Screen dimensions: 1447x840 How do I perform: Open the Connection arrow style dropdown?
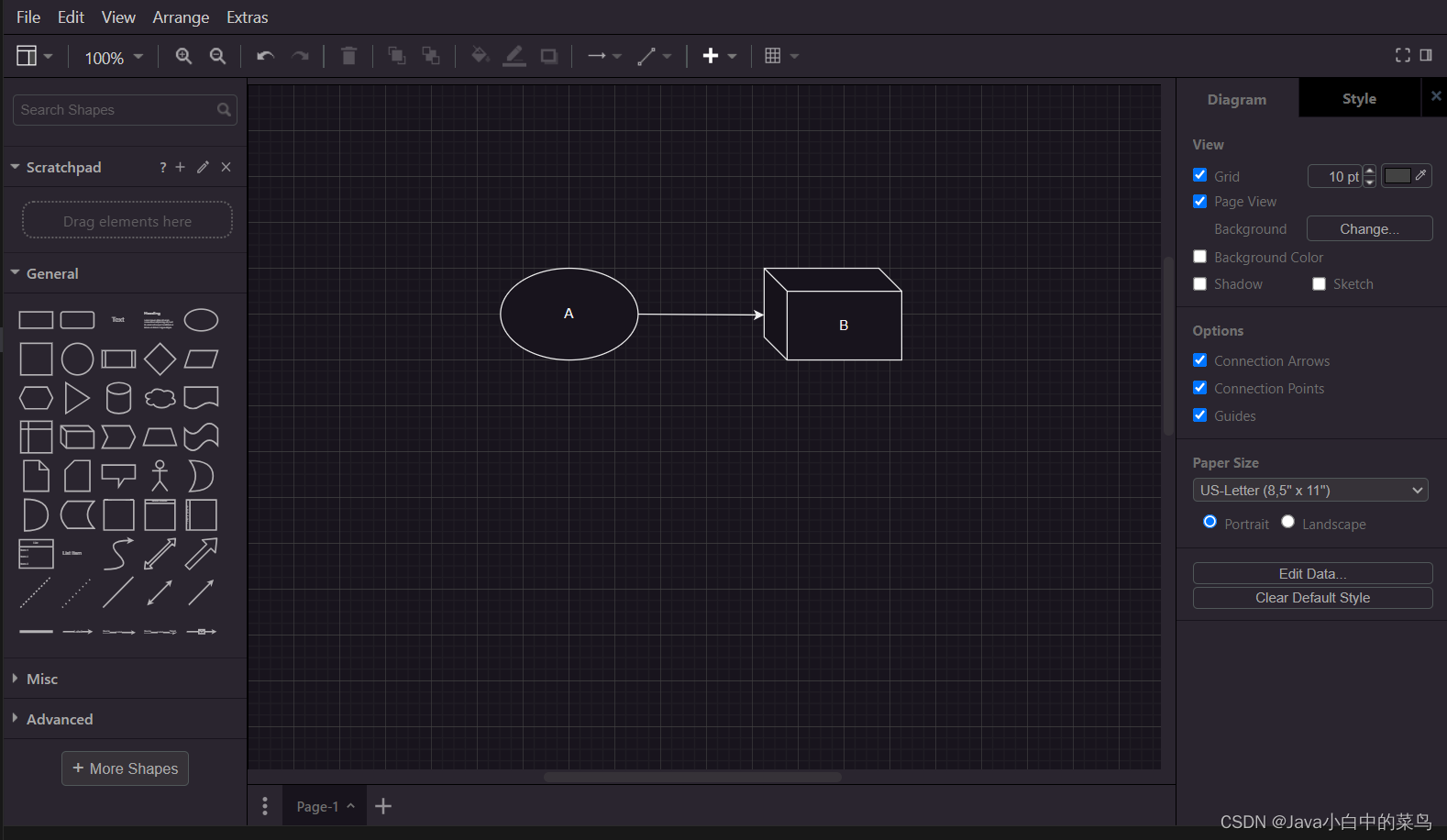pos(604,56)
